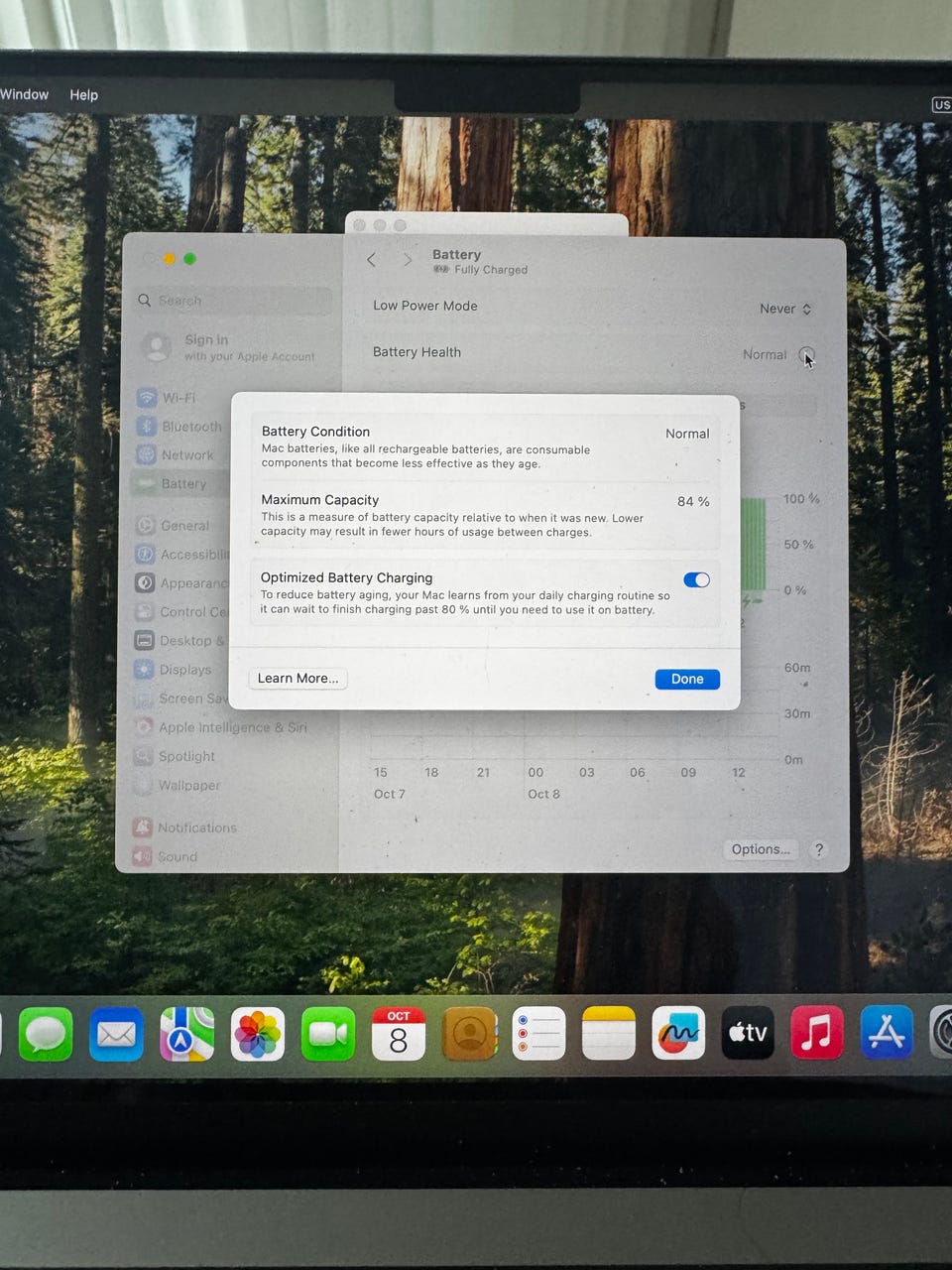Launch FaceTime from the Dock
This screenshot has height=1270, width=952.
[x=327, y=1034]
